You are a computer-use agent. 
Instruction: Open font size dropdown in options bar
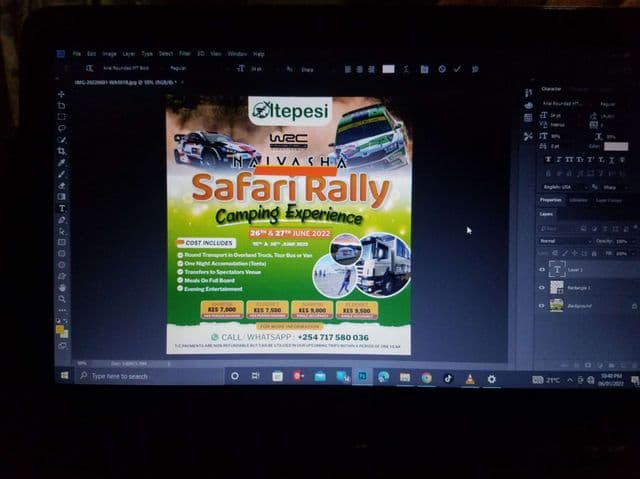click(261, 69)
